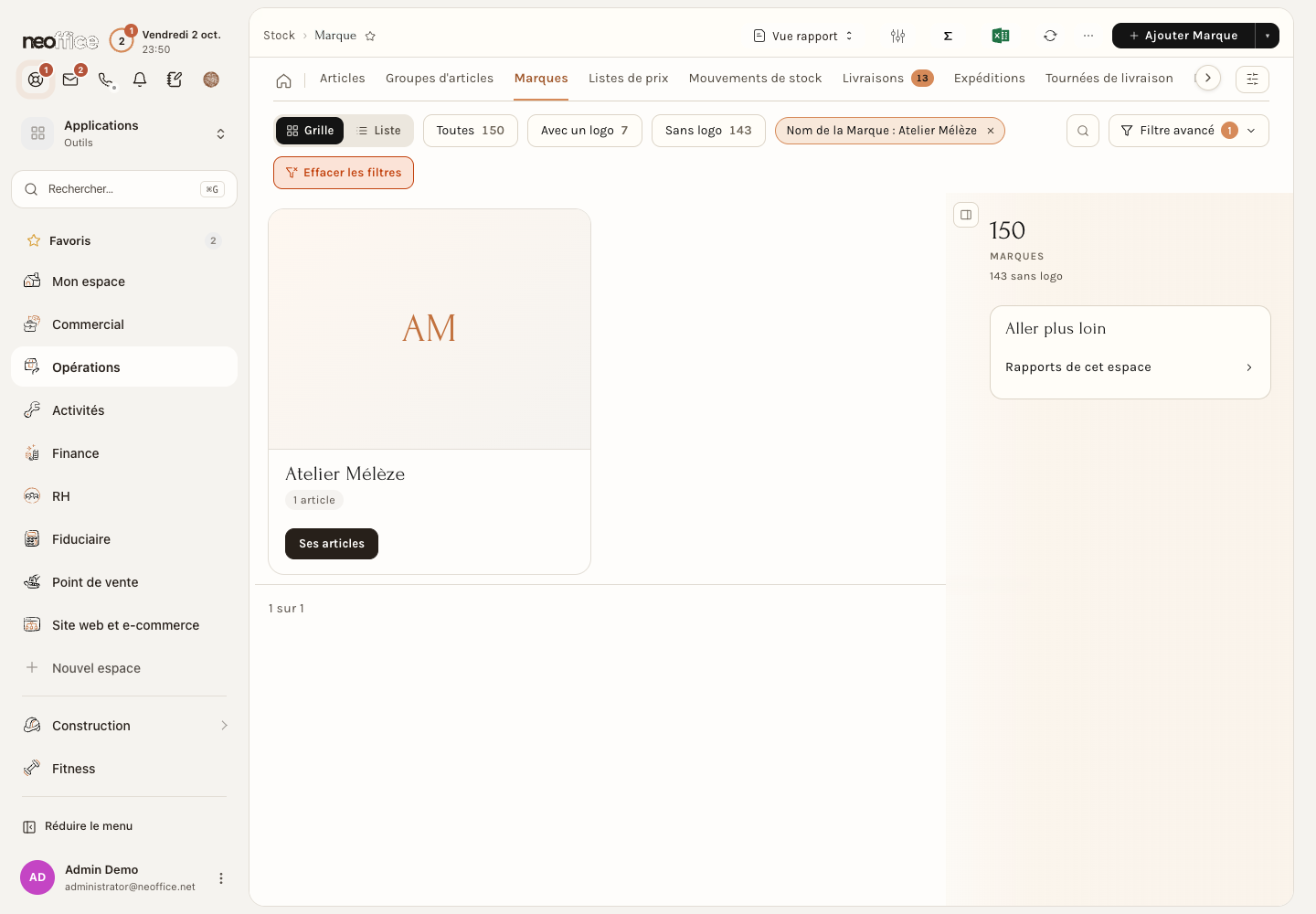Open the notifications bell
The height and width of the screenshot is (914, 1316).
click(x=140, y=80)
